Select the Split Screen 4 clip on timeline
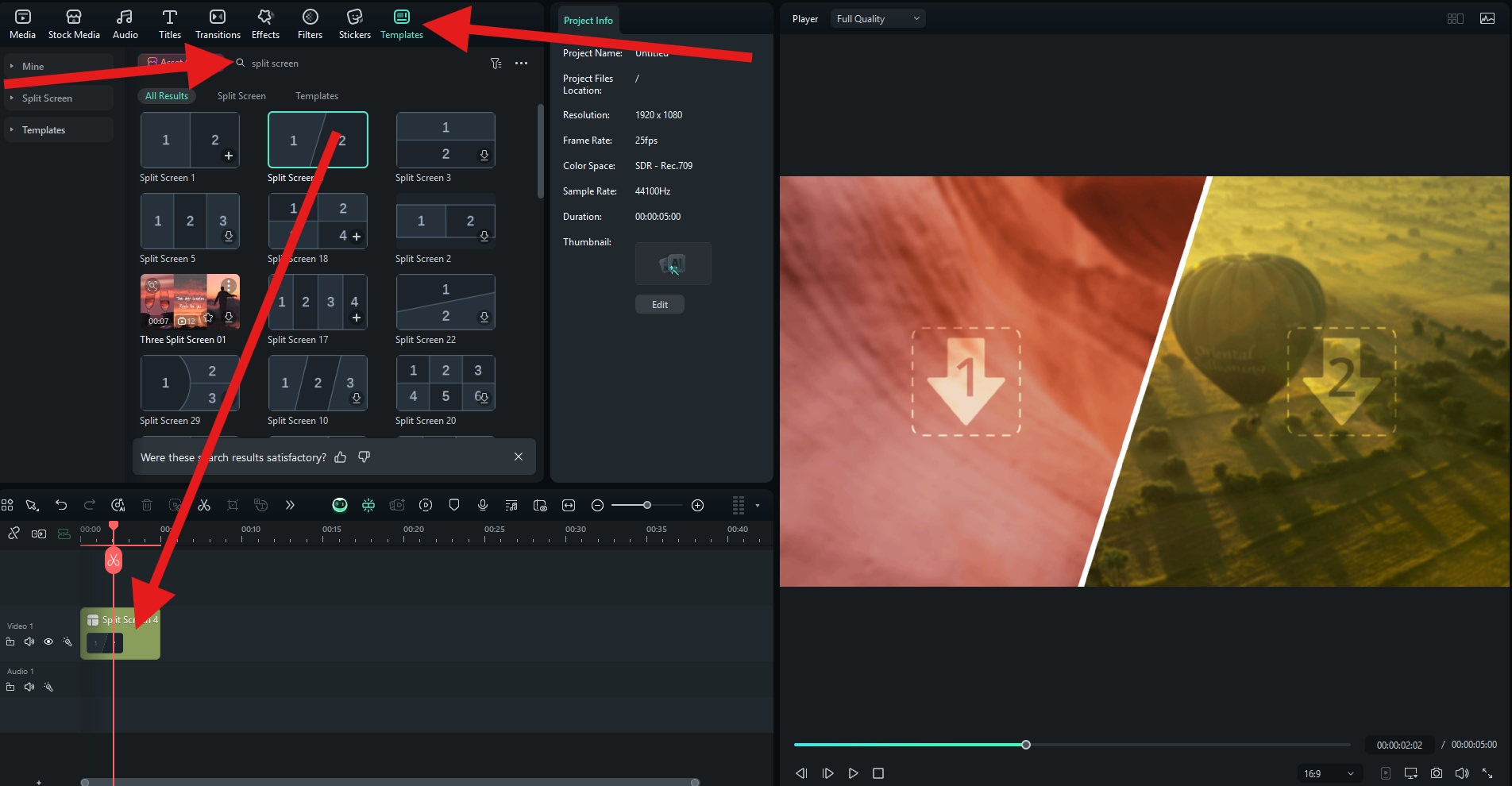This screenshot has height=786, width=1512. [x=121, y=634]
